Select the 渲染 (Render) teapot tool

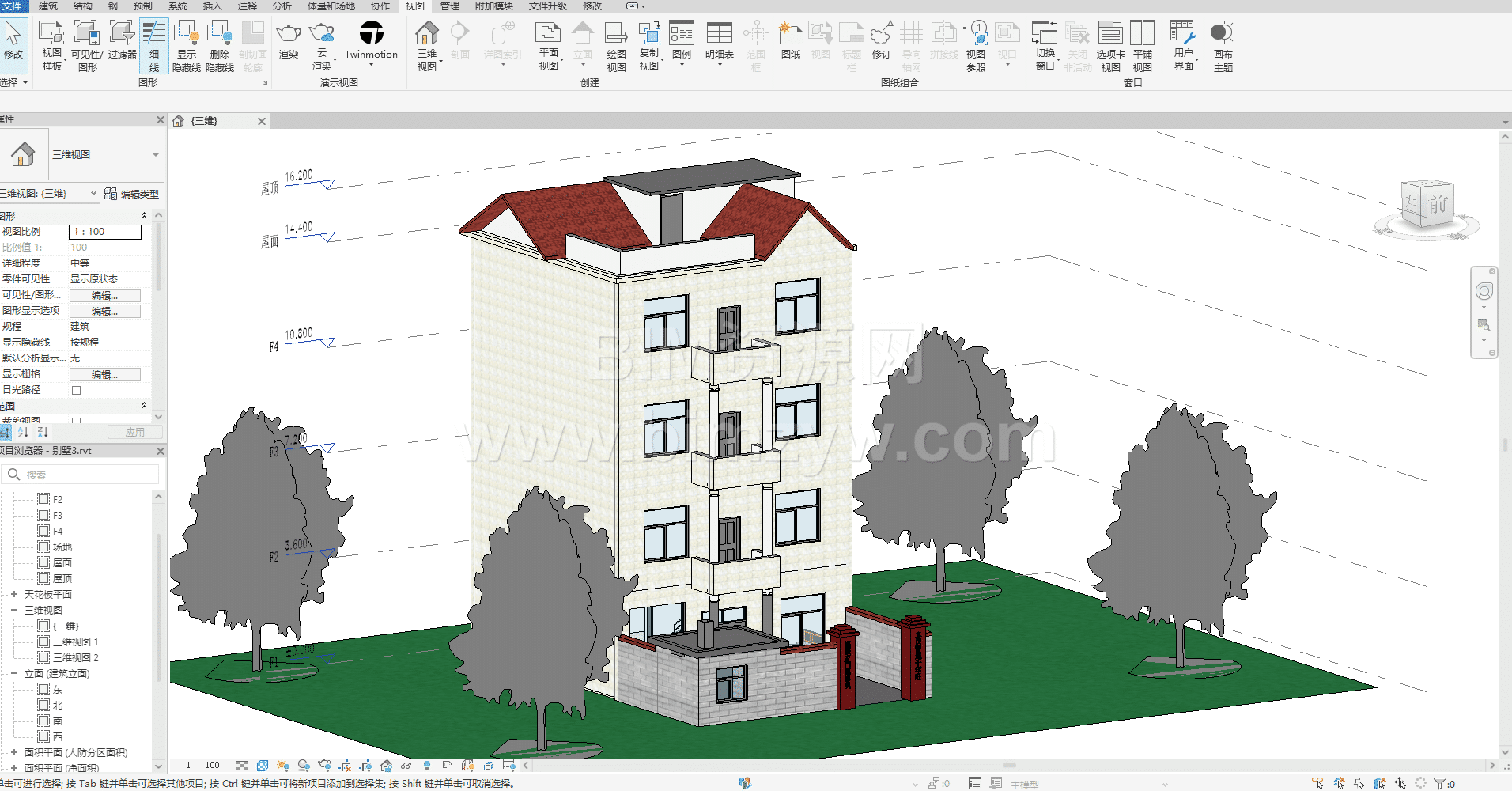click(x=289, y=34)
